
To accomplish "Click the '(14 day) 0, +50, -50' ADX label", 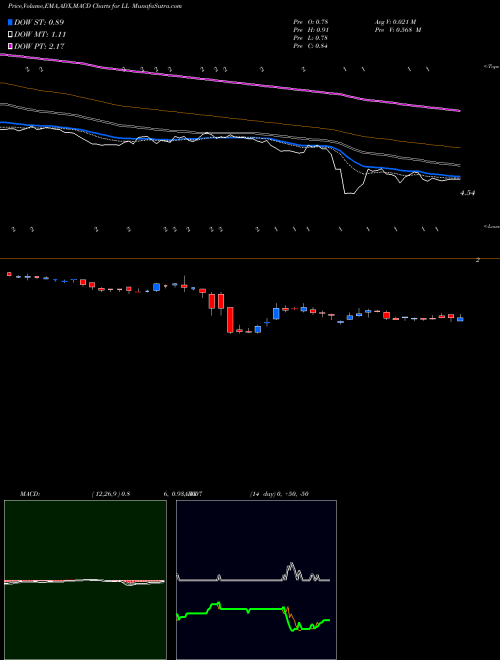I will click(279, 494).
